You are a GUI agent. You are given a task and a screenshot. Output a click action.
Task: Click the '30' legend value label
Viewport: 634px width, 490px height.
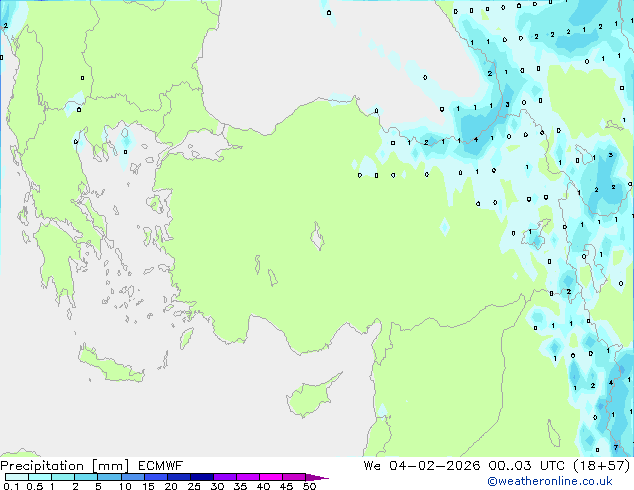tap(217, 486)
